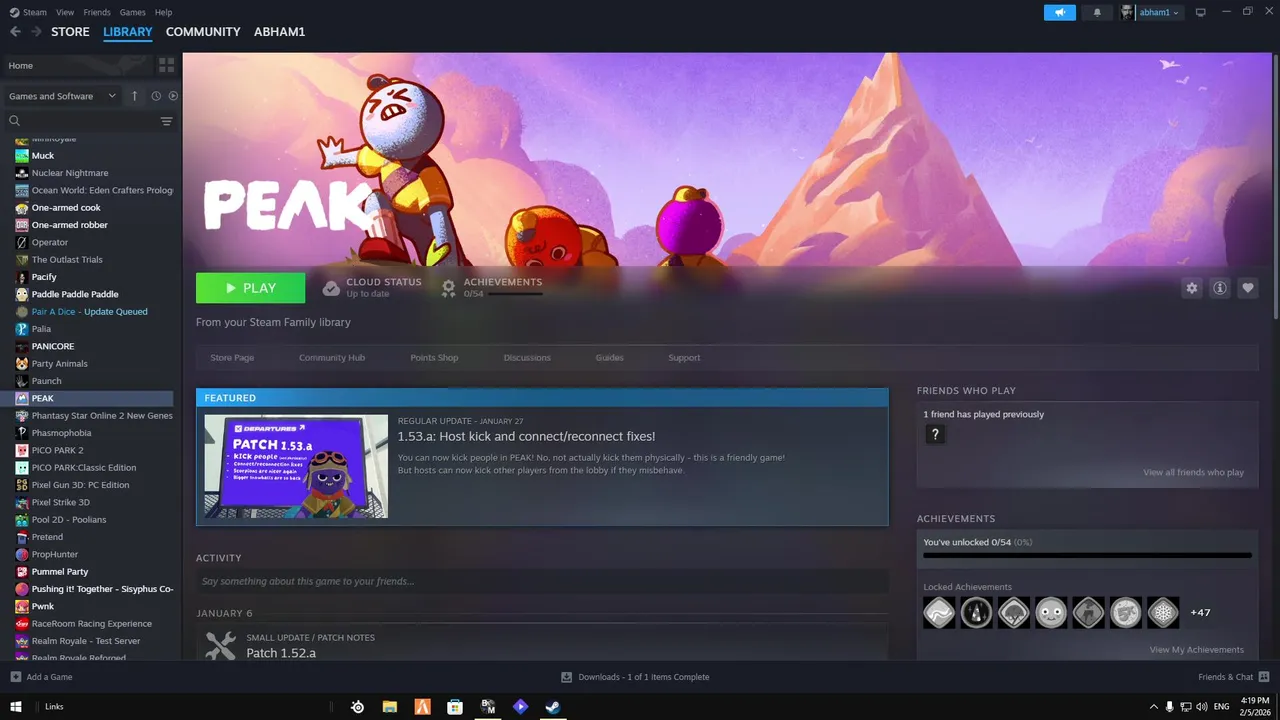Switch to Big Picture mode monitor icon

[x=1201, y=12]
